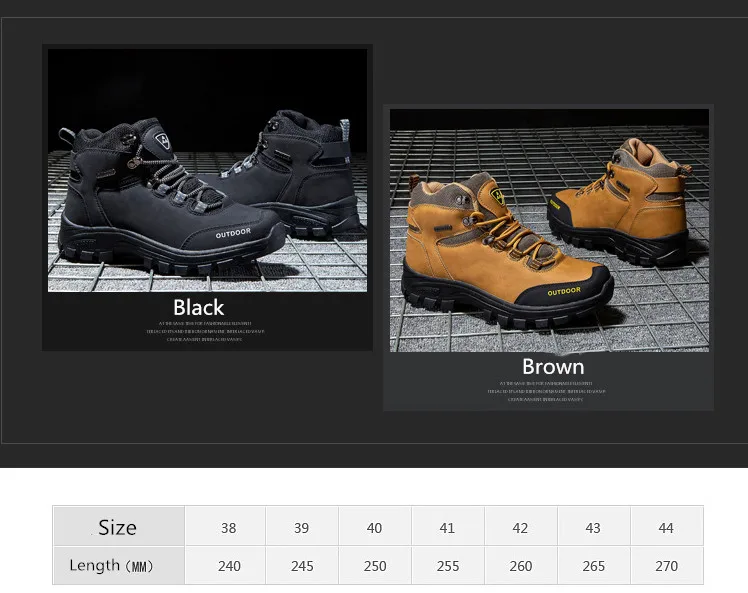
Task: Click the 255 length value
Action: (x=448, y=565)
